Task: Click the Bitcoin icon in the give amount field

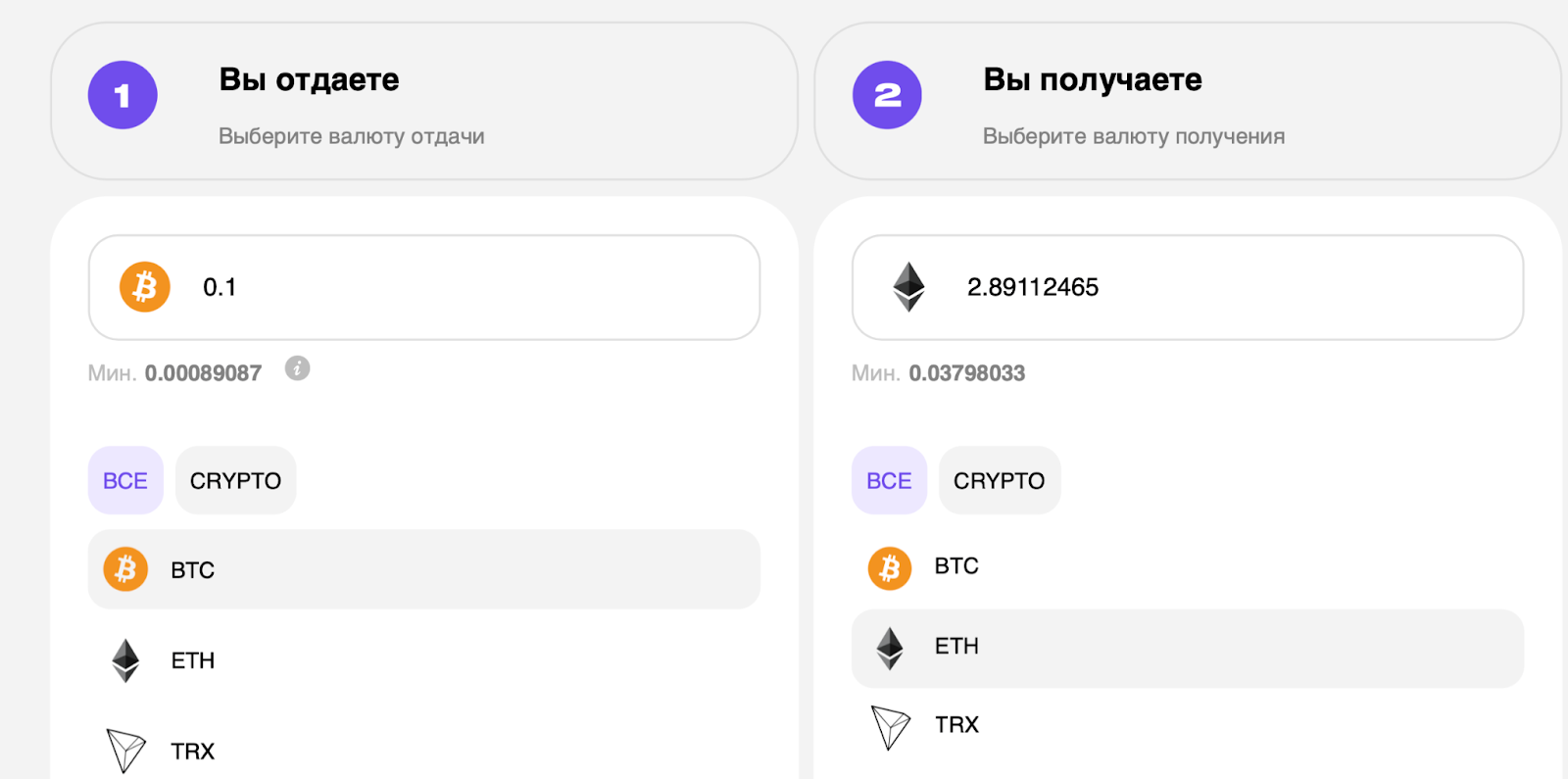Action: [145, 287]
